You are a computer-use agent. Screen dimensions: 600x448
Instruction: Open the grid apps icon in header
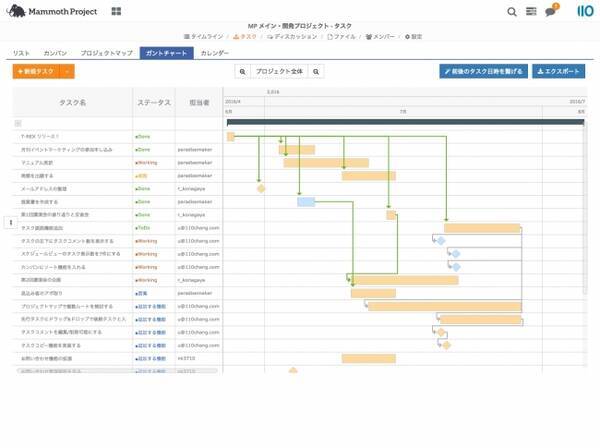(x=116, y=12)
